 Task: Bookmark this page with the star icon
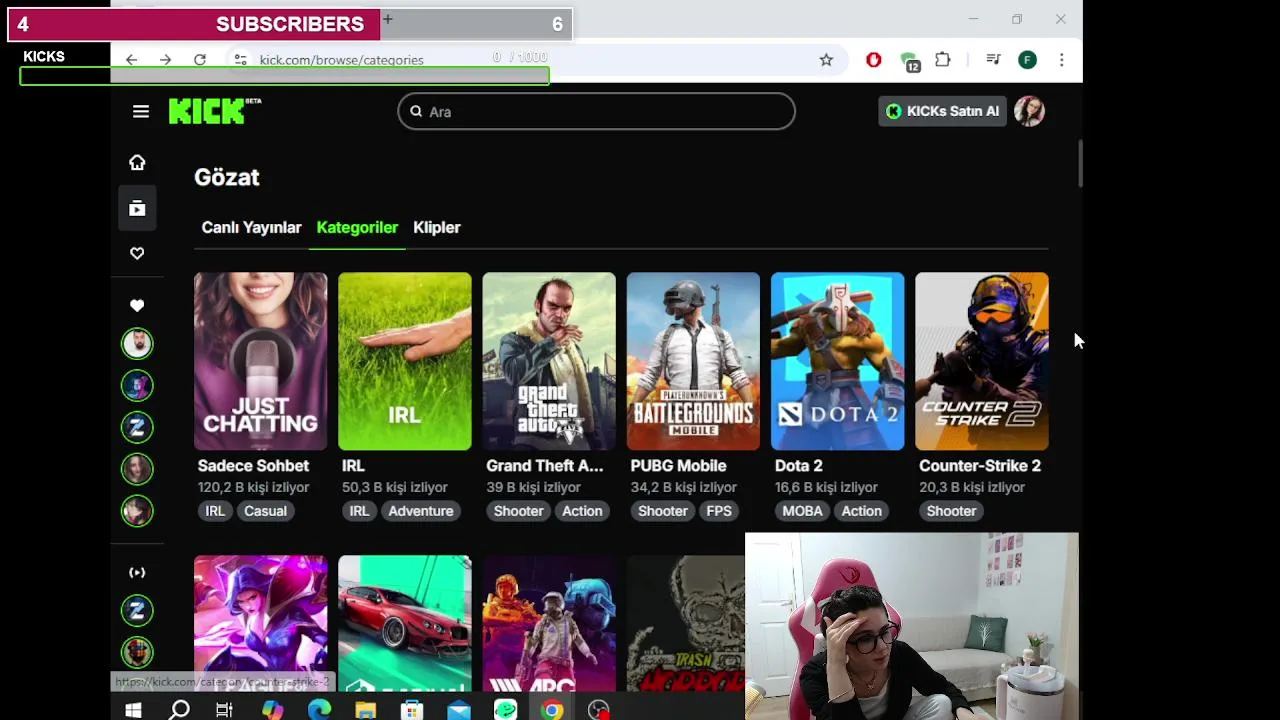click(x=826, y=60)
